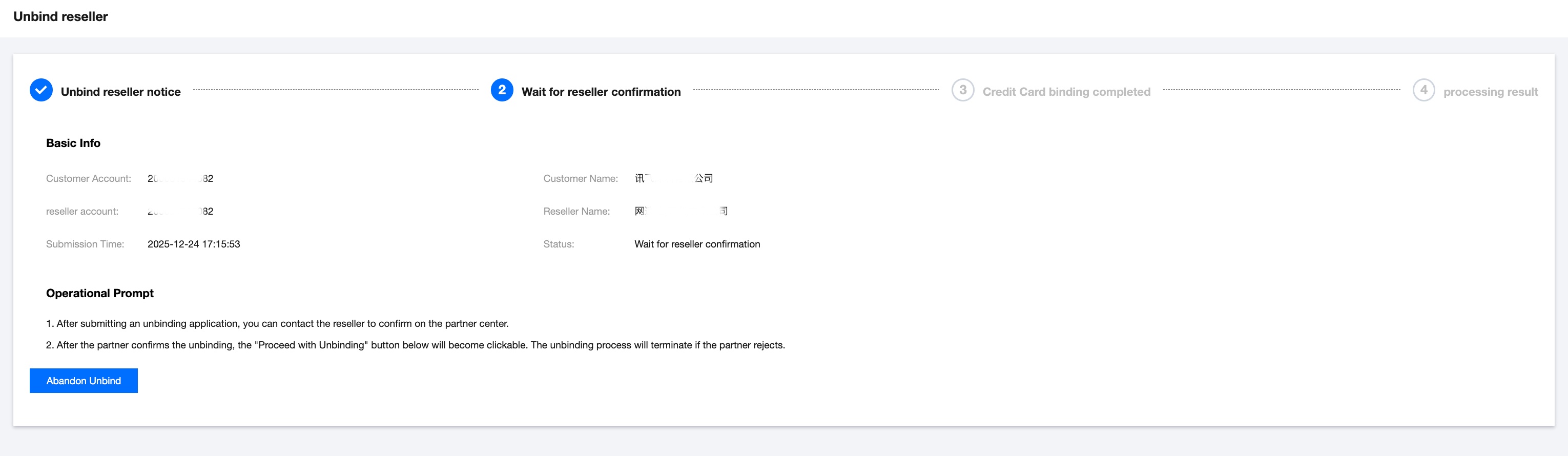Click the Reseller Name value

click(x=680, y=211)
